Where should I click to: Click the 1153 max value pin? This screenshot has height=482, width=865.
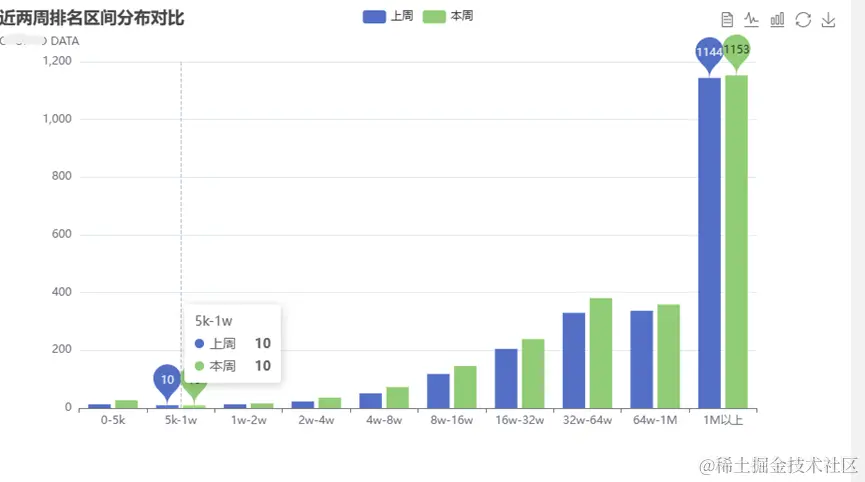[x=736, y=49]
